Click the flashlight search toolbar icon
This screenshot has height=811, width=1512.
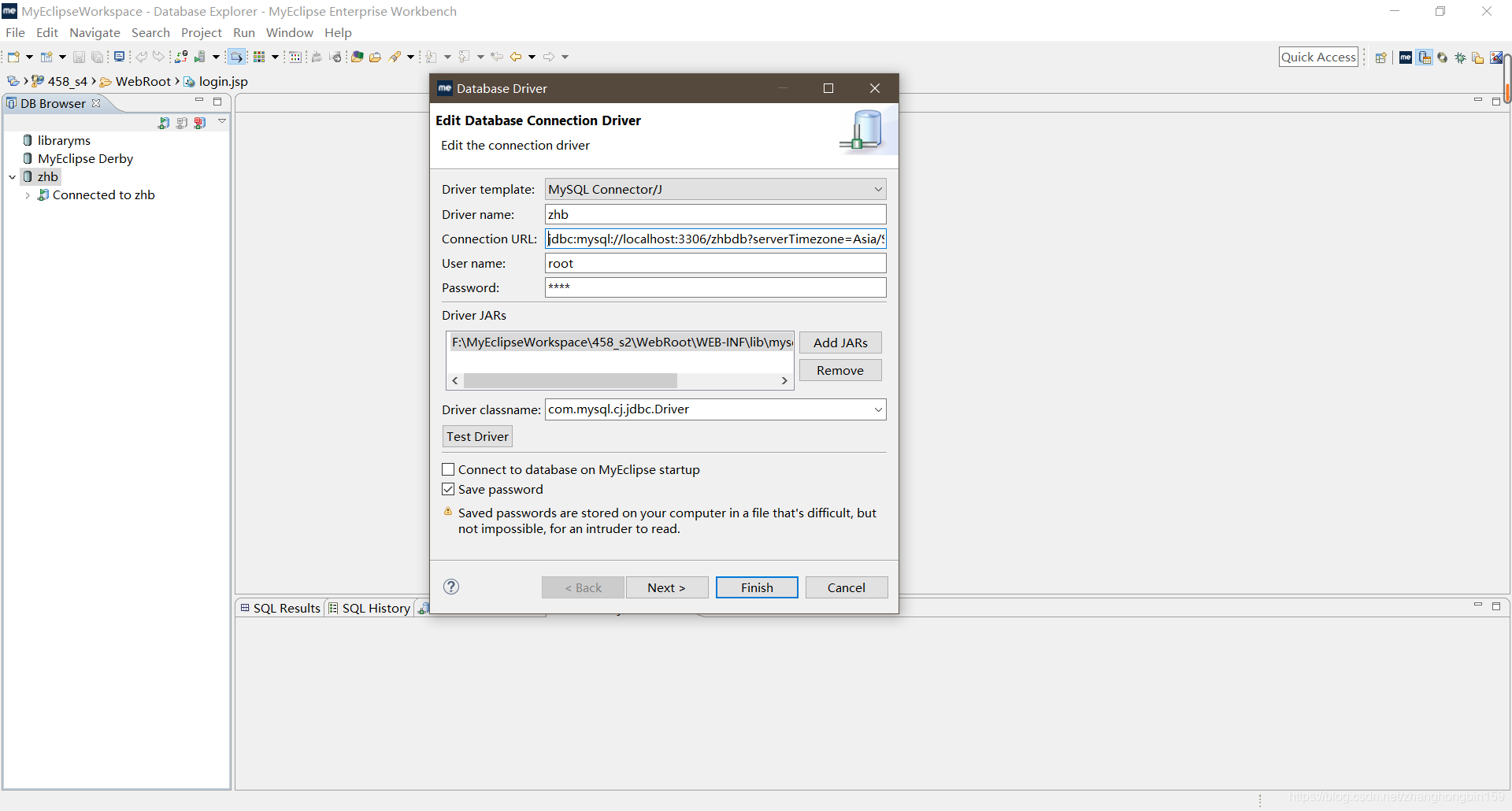point(395,57)
